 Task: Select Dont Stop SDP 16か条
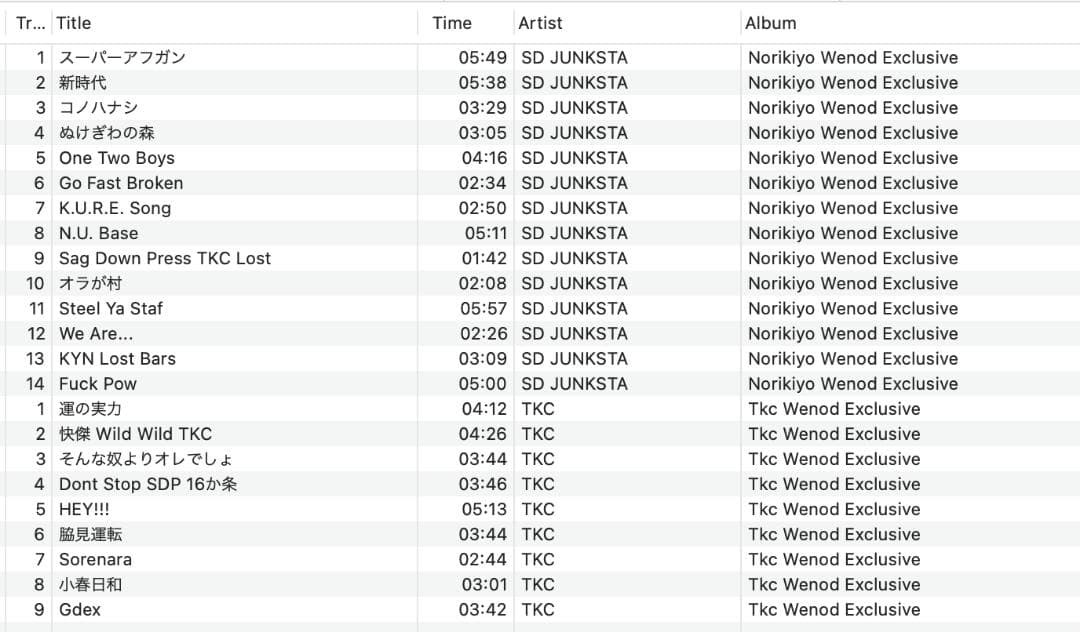148,484
